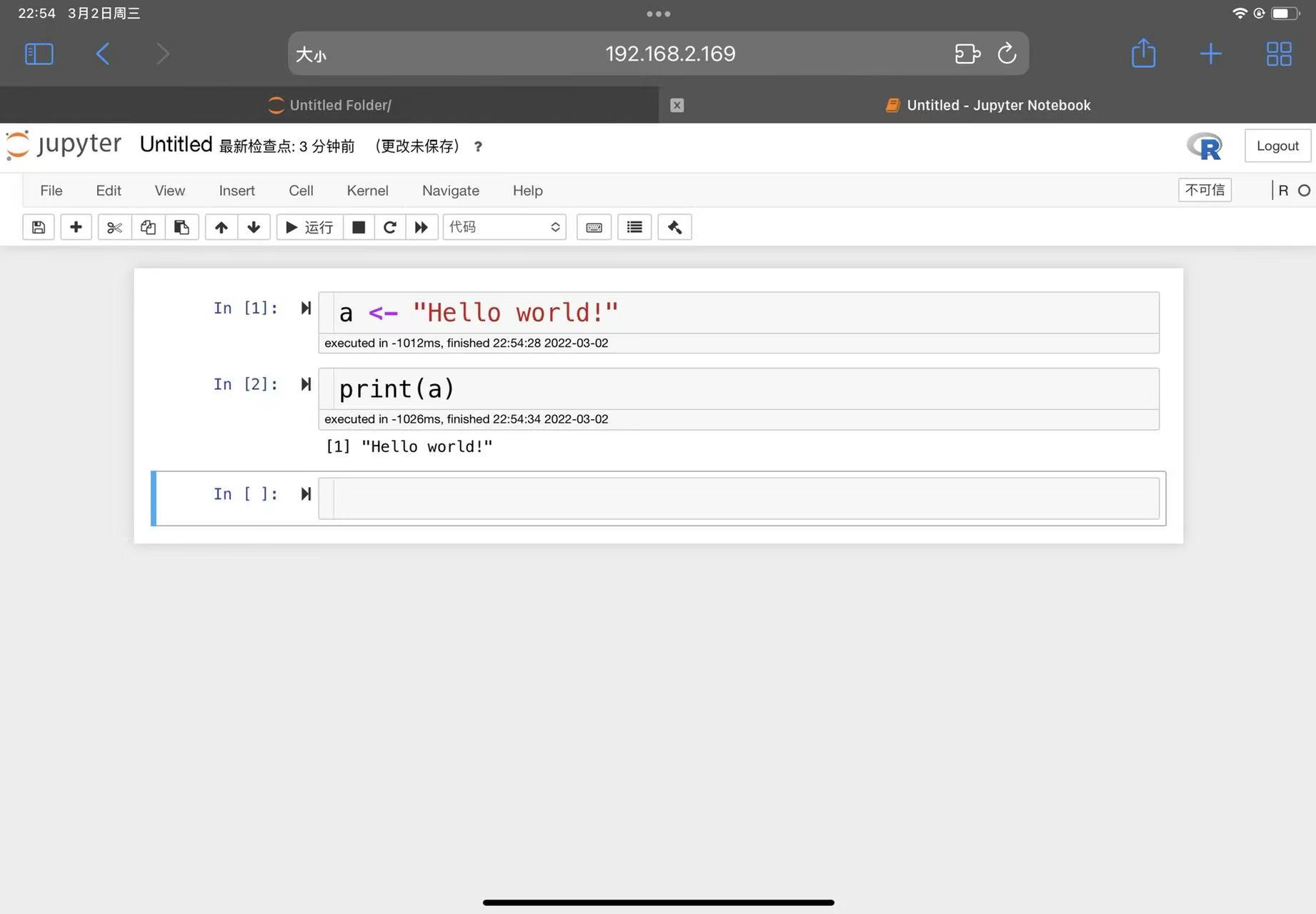Viewport: 1316px width, 914px height.
Task: Copy selected cells icon in toolbar
Action: tap(148, 227)
